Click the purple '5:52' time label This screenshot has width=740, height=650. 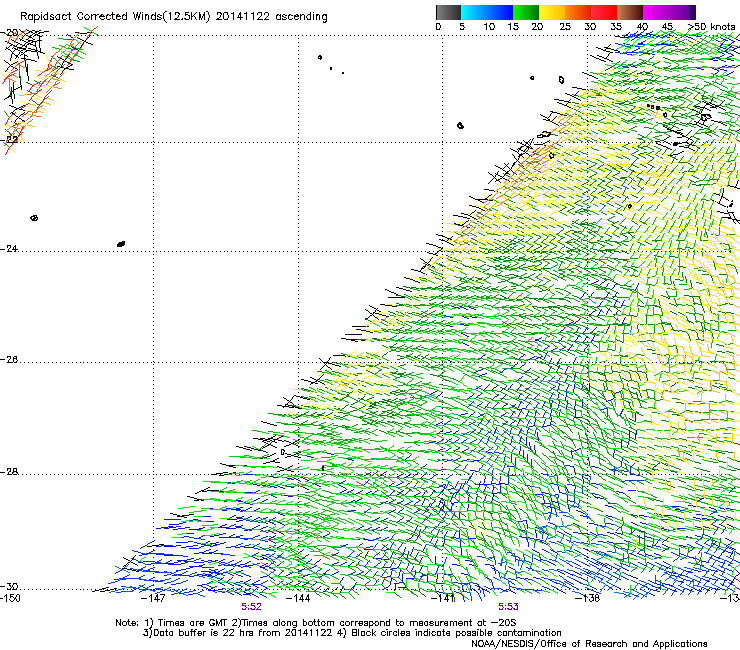(251, 607)
